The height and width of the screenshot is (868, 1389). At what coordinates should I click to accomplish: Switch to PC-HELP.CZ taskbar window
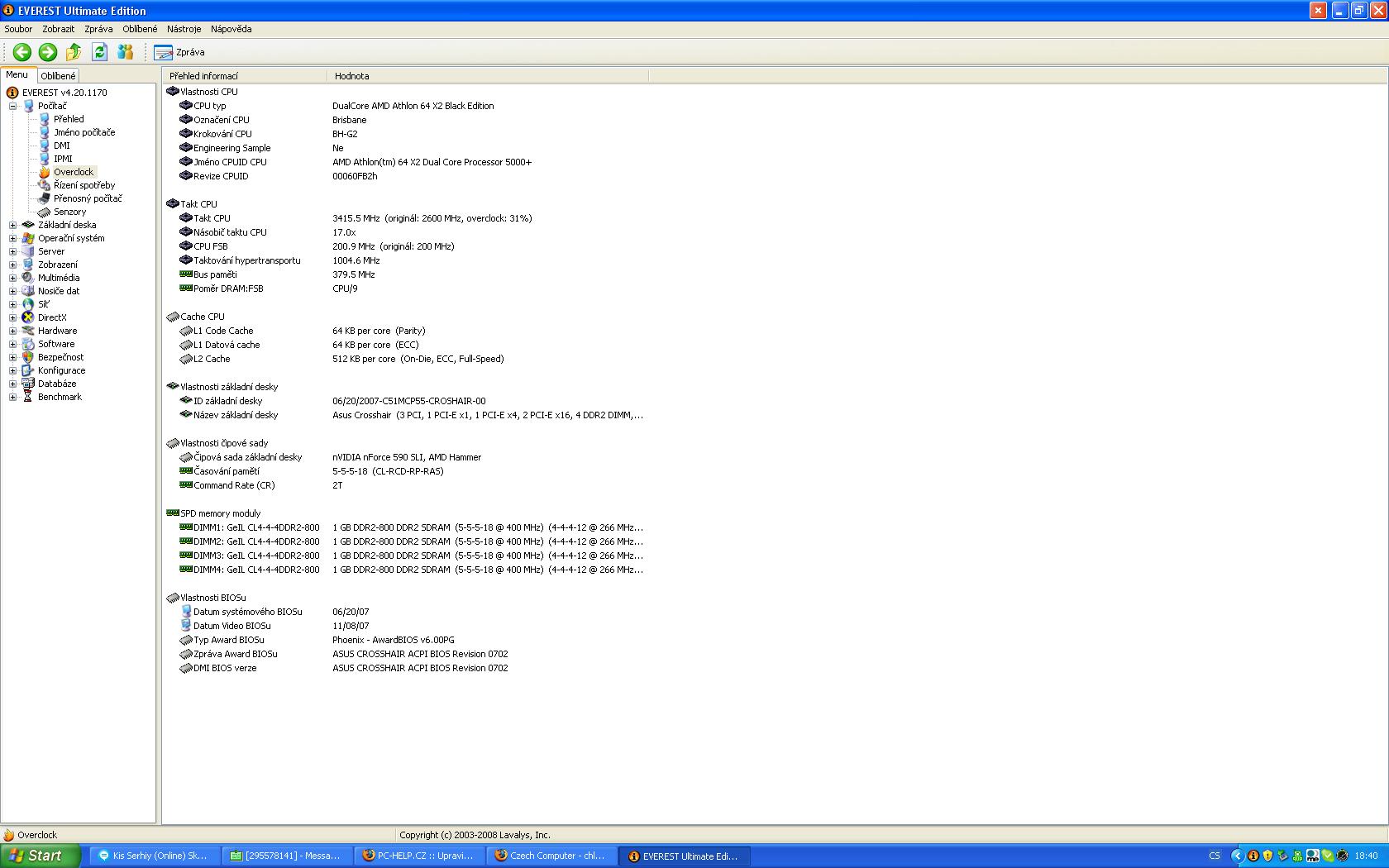[419, 856]
